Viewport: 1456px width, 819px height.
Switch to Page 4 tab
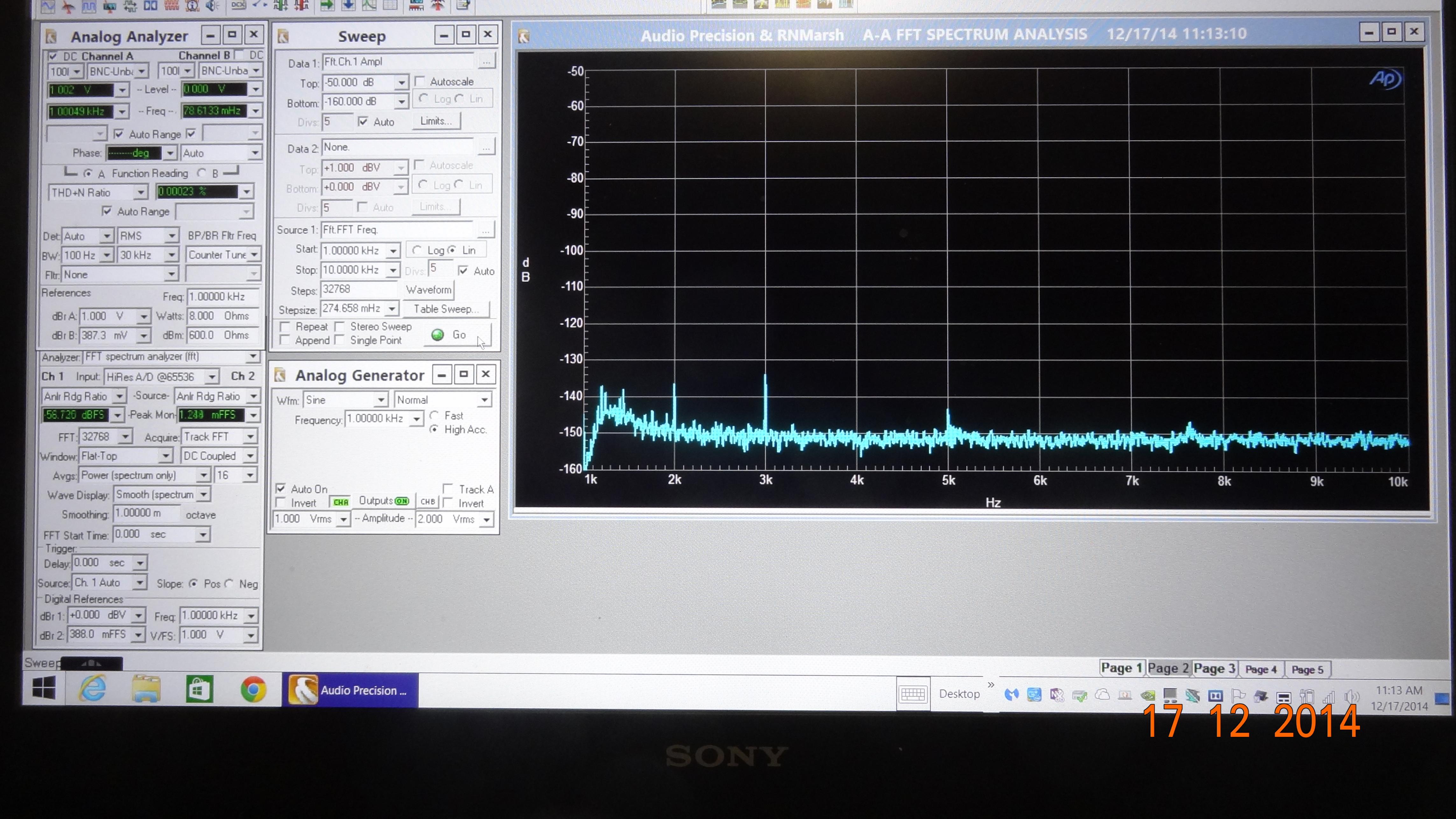pyautogui.click(x=1261, y=670)
